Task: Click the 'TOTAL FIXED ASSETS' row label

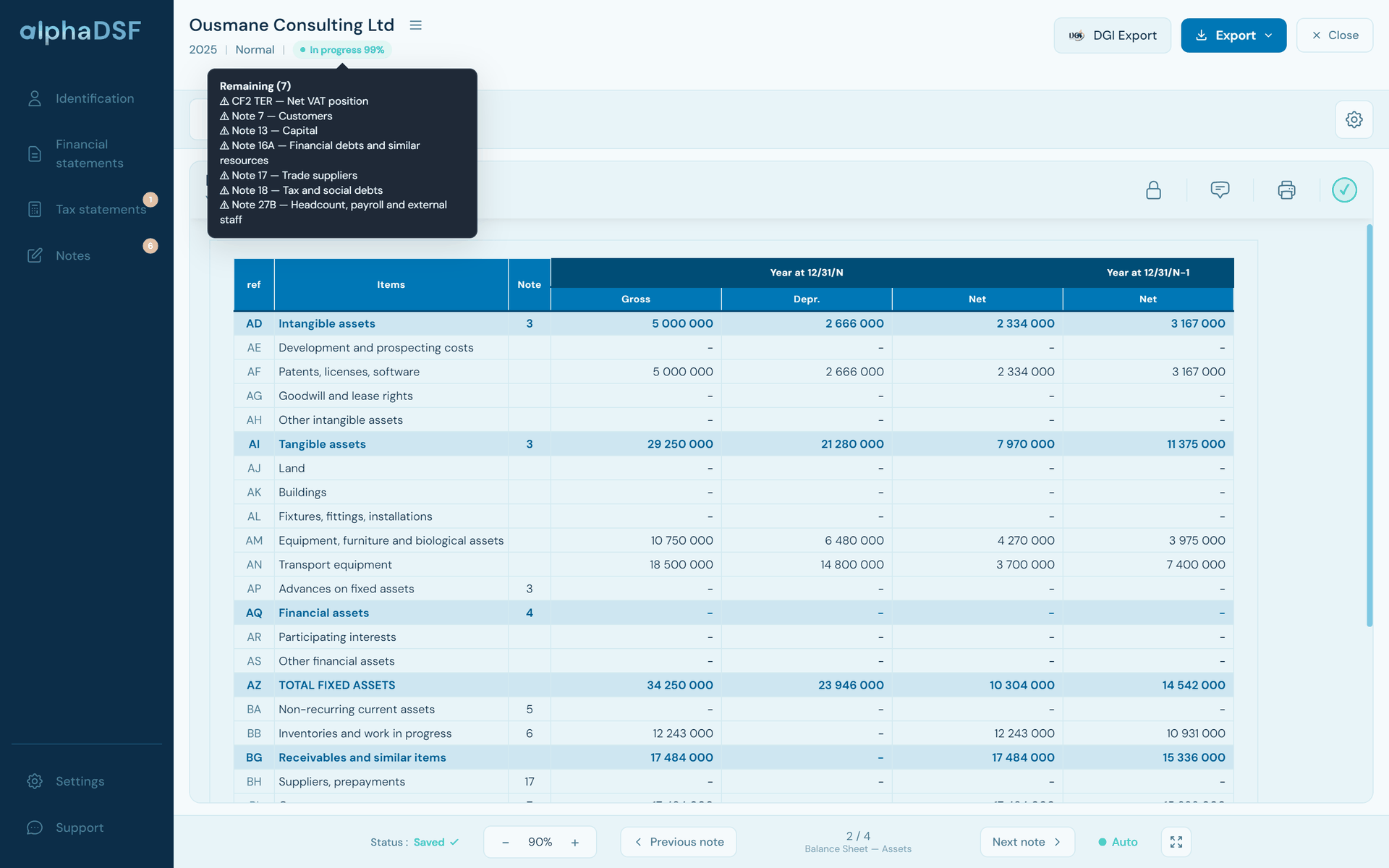Action: coord(337,685)
